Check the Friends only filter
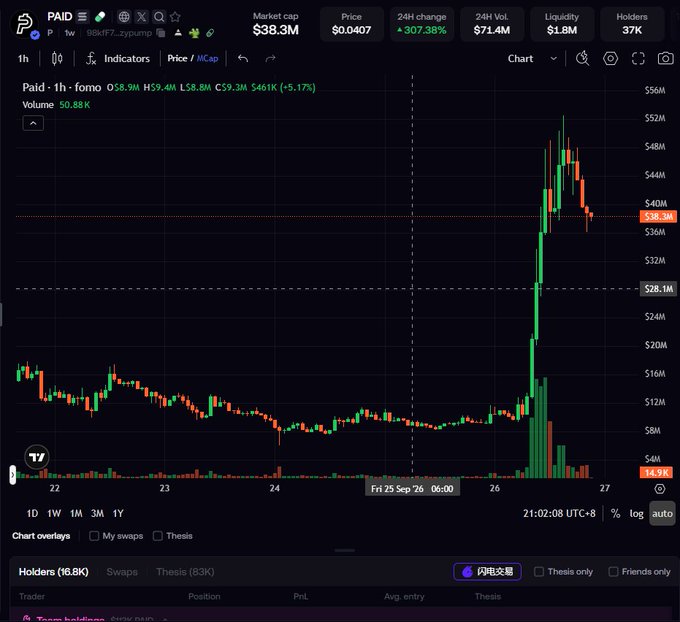This screenshot has height=622, width=680. click(x=613, y=572)
